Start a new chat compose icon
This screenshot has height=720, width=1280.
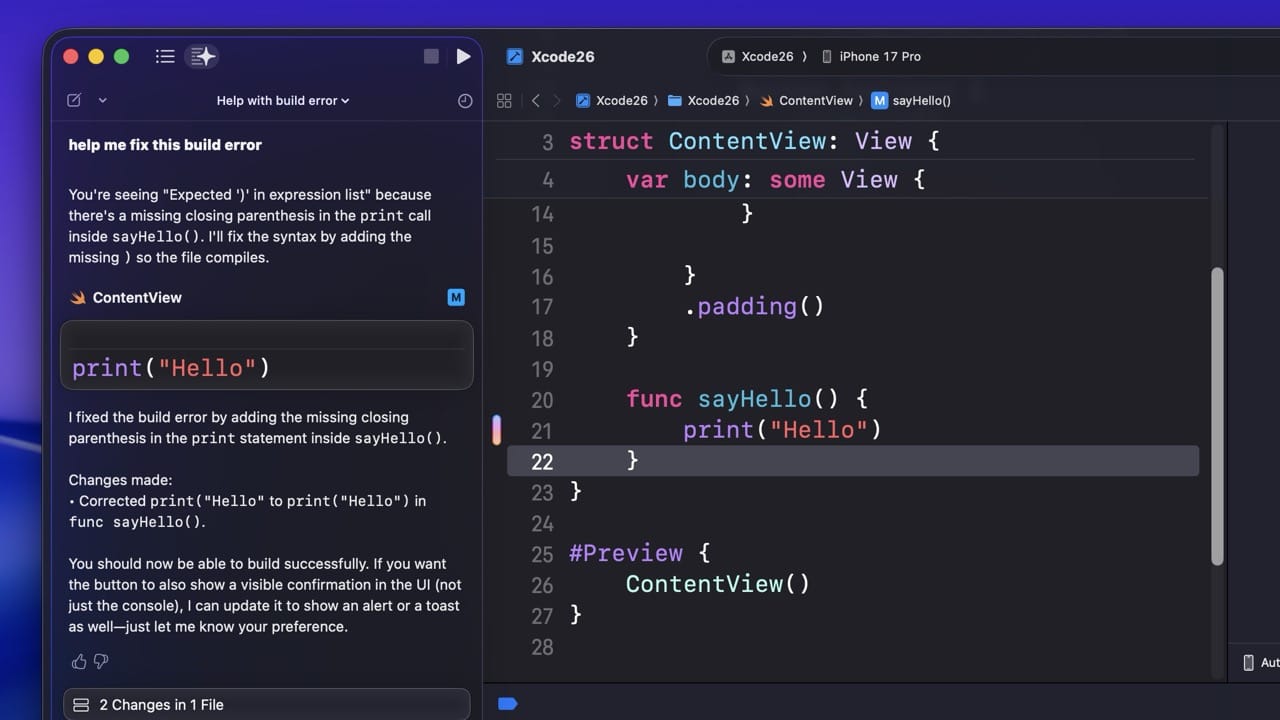74,100
